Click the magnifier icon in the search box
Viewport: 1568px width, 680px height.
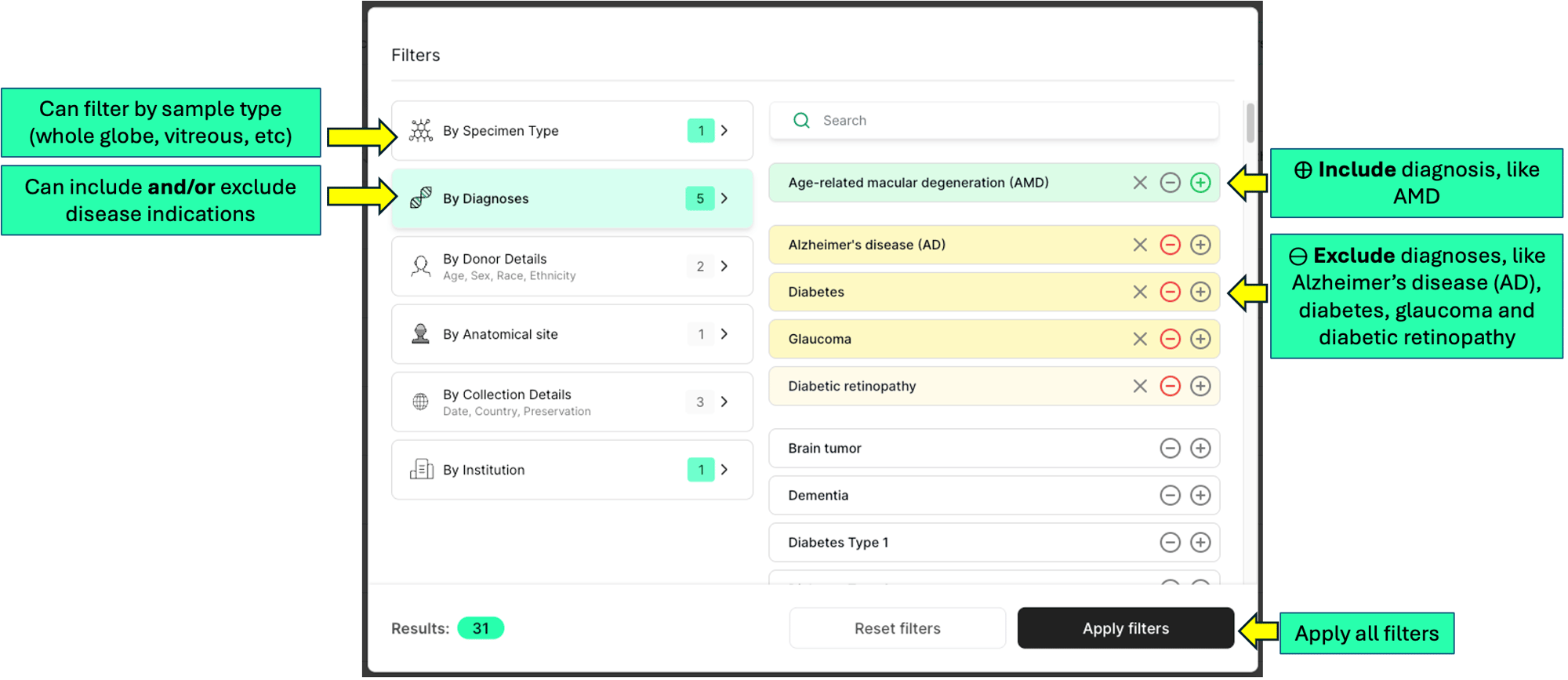[801, 120]
